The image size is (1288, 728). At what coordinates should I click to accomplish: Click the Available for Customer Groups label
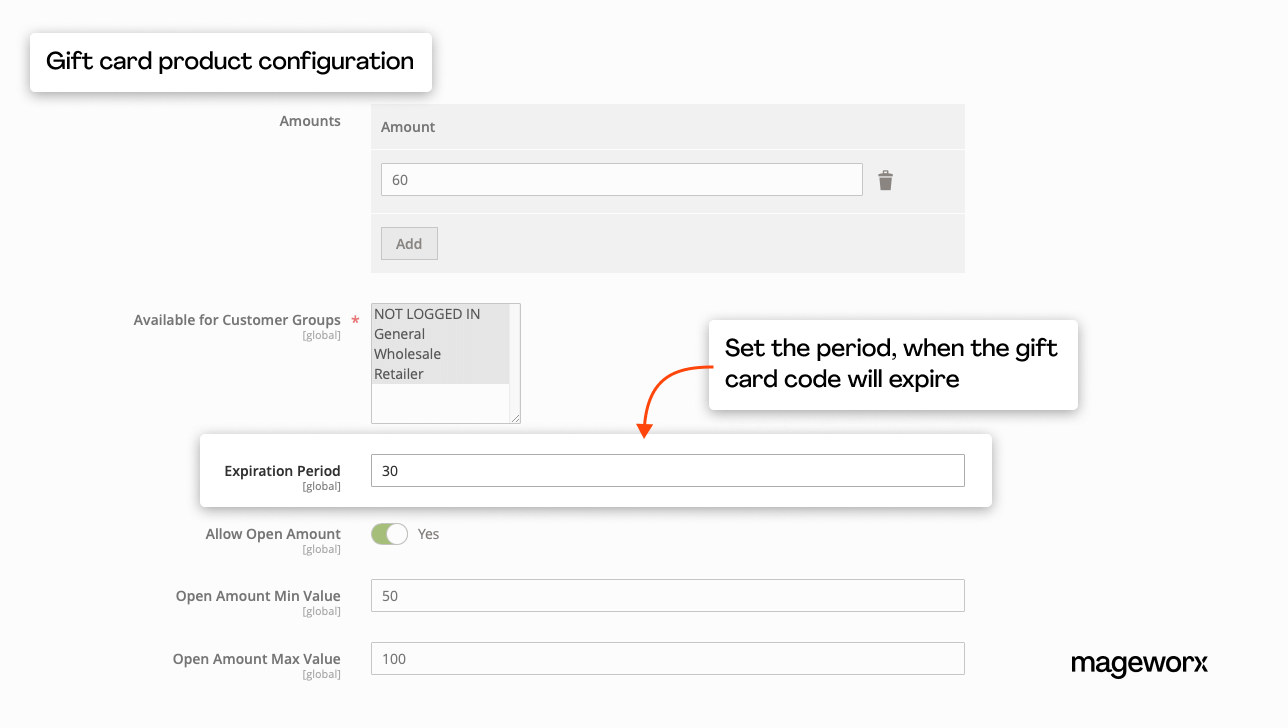point(237,320)
